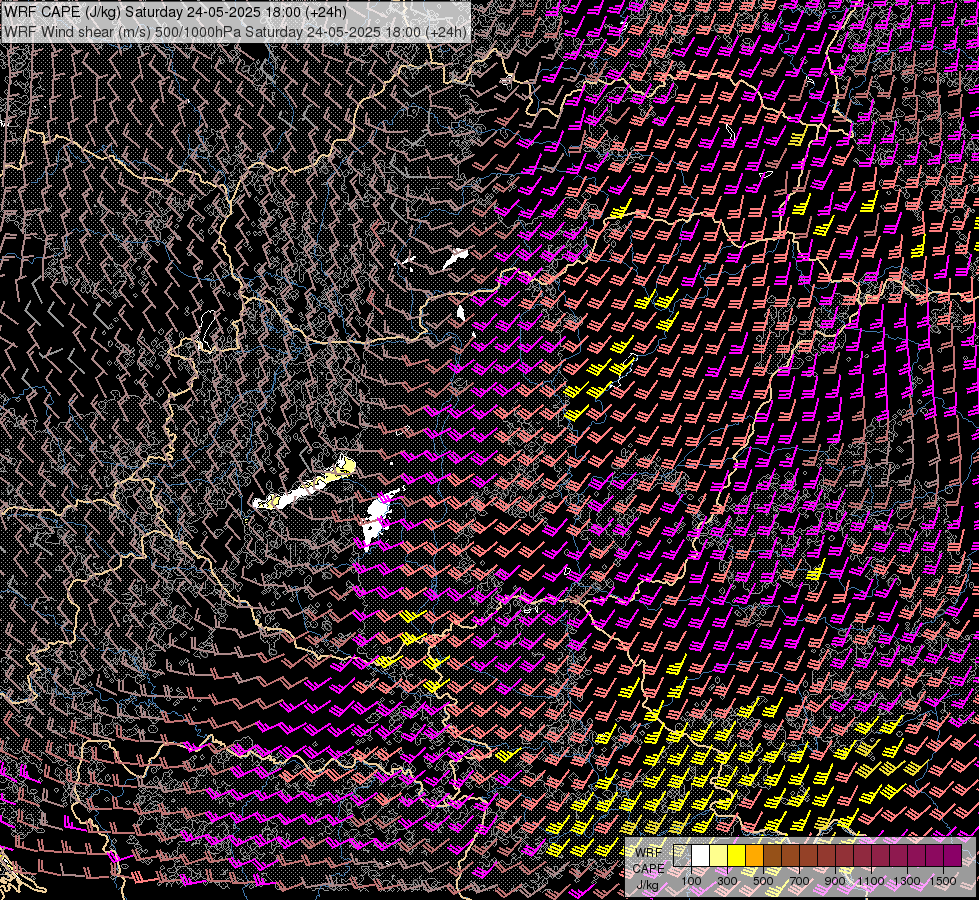Click the transparent first legend swatch

682,855
